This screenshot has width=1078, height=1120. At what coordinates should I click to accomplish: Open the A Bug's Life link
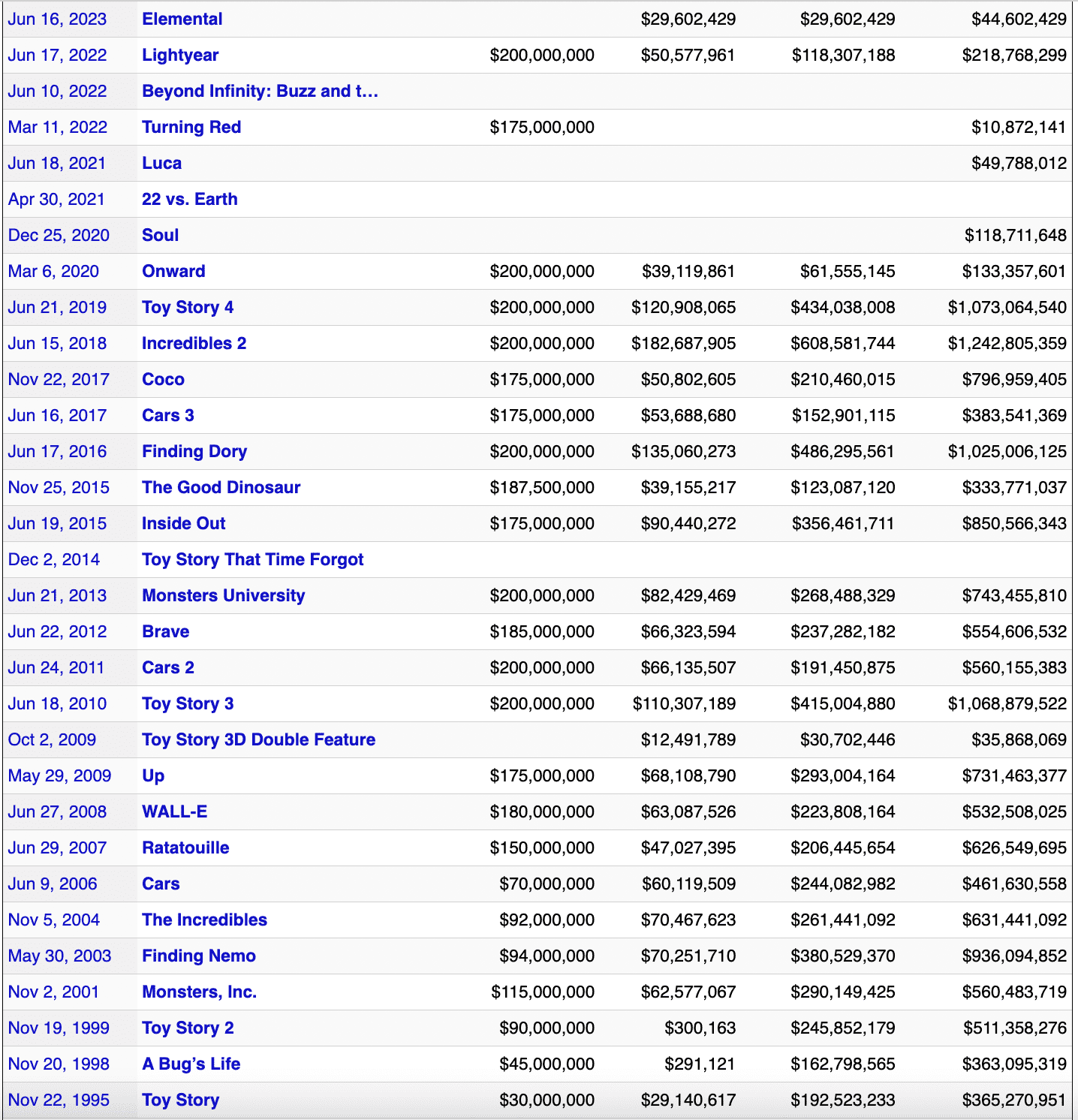191,1064
